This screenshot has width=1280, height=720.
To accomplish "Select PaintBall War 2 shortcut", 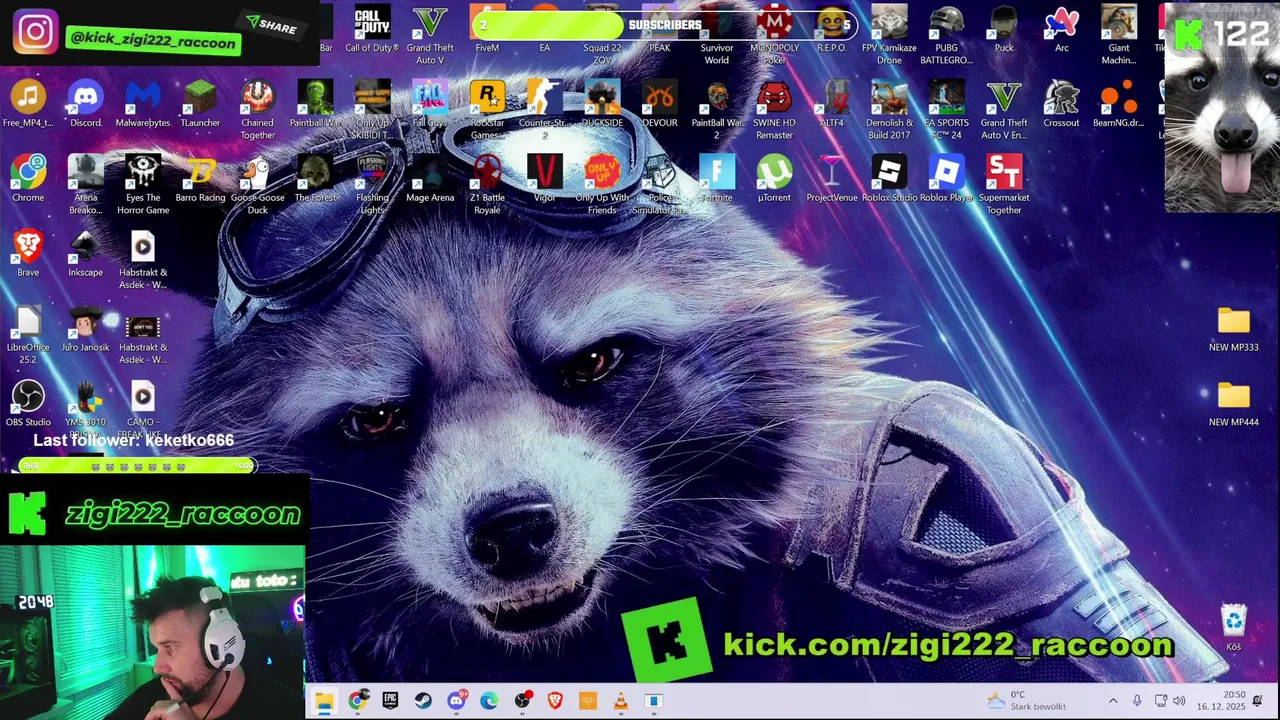I will click(x=716, y=110).
